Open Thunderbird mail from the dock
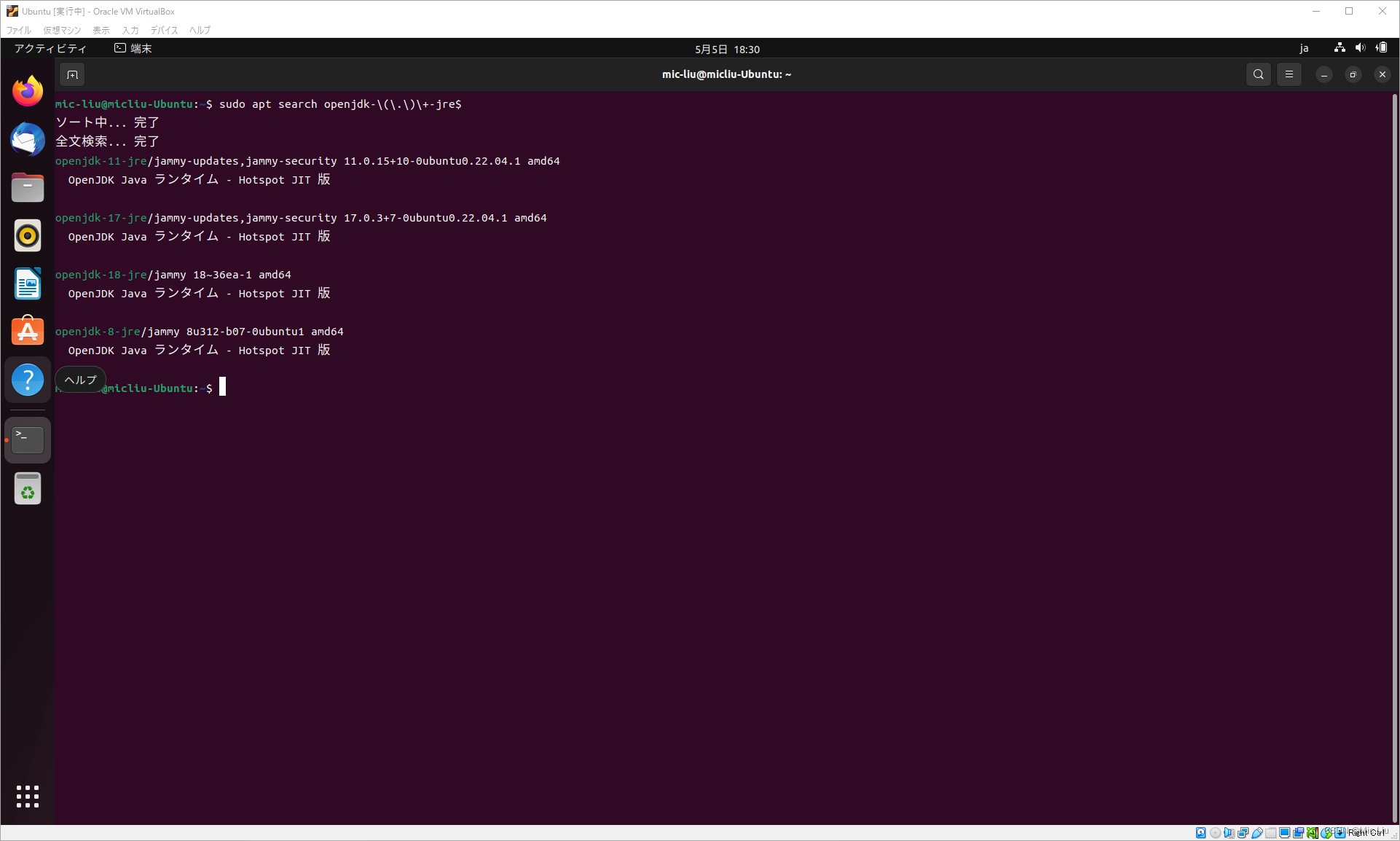The image size is (1400, 841). (x=28, y=139)
